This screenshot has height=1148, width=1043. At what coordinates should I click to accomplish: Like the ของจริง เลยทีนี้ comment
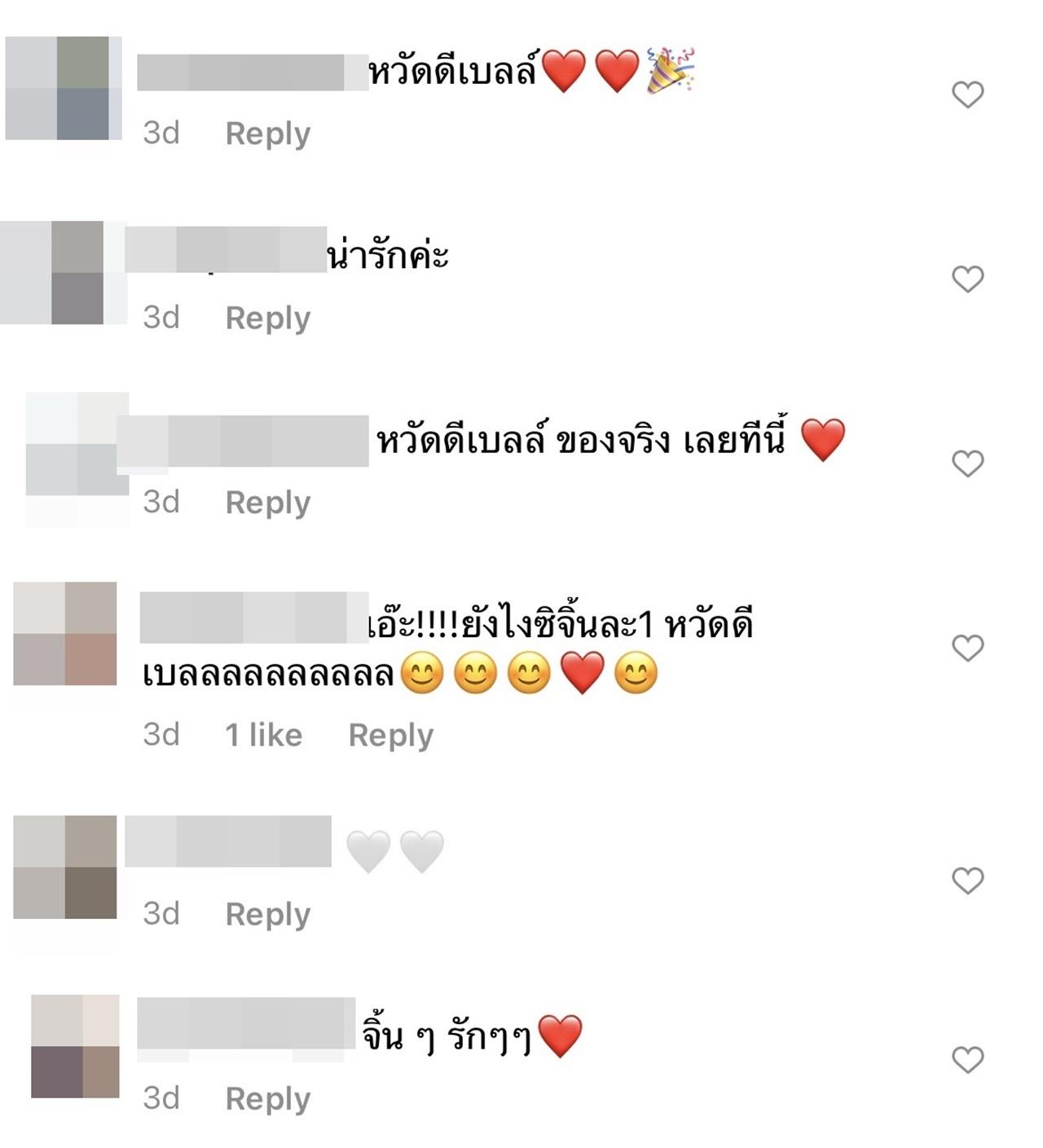tap(968, 464)
